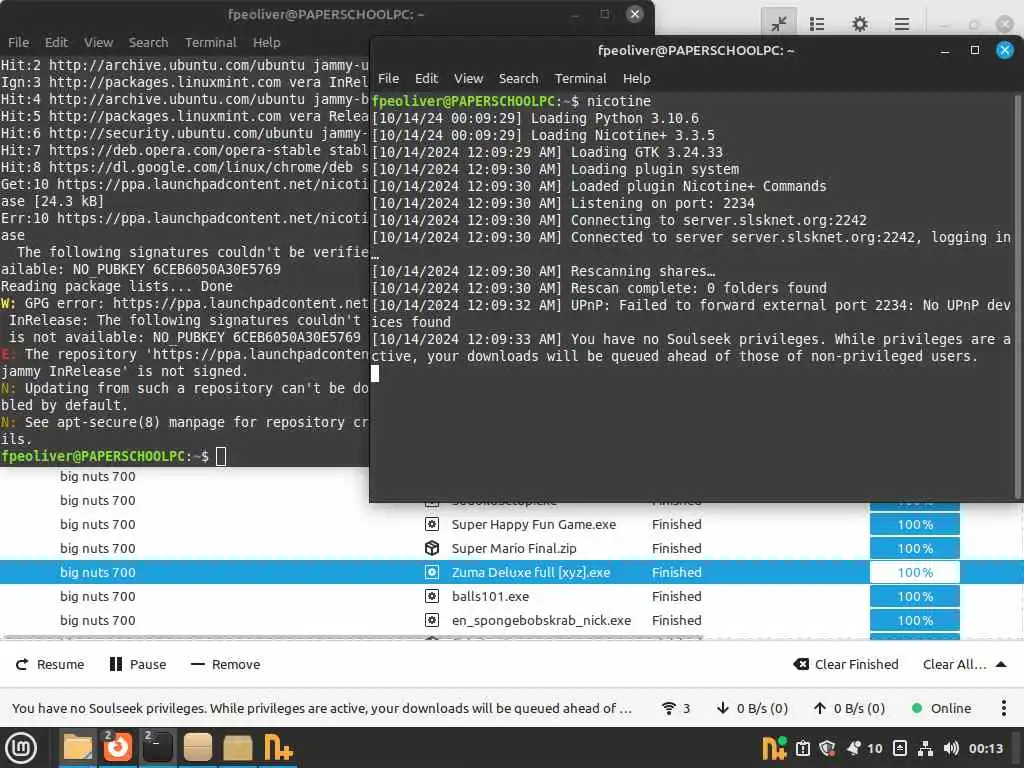Click the back terminal's command prompt line

pos(114,456)
